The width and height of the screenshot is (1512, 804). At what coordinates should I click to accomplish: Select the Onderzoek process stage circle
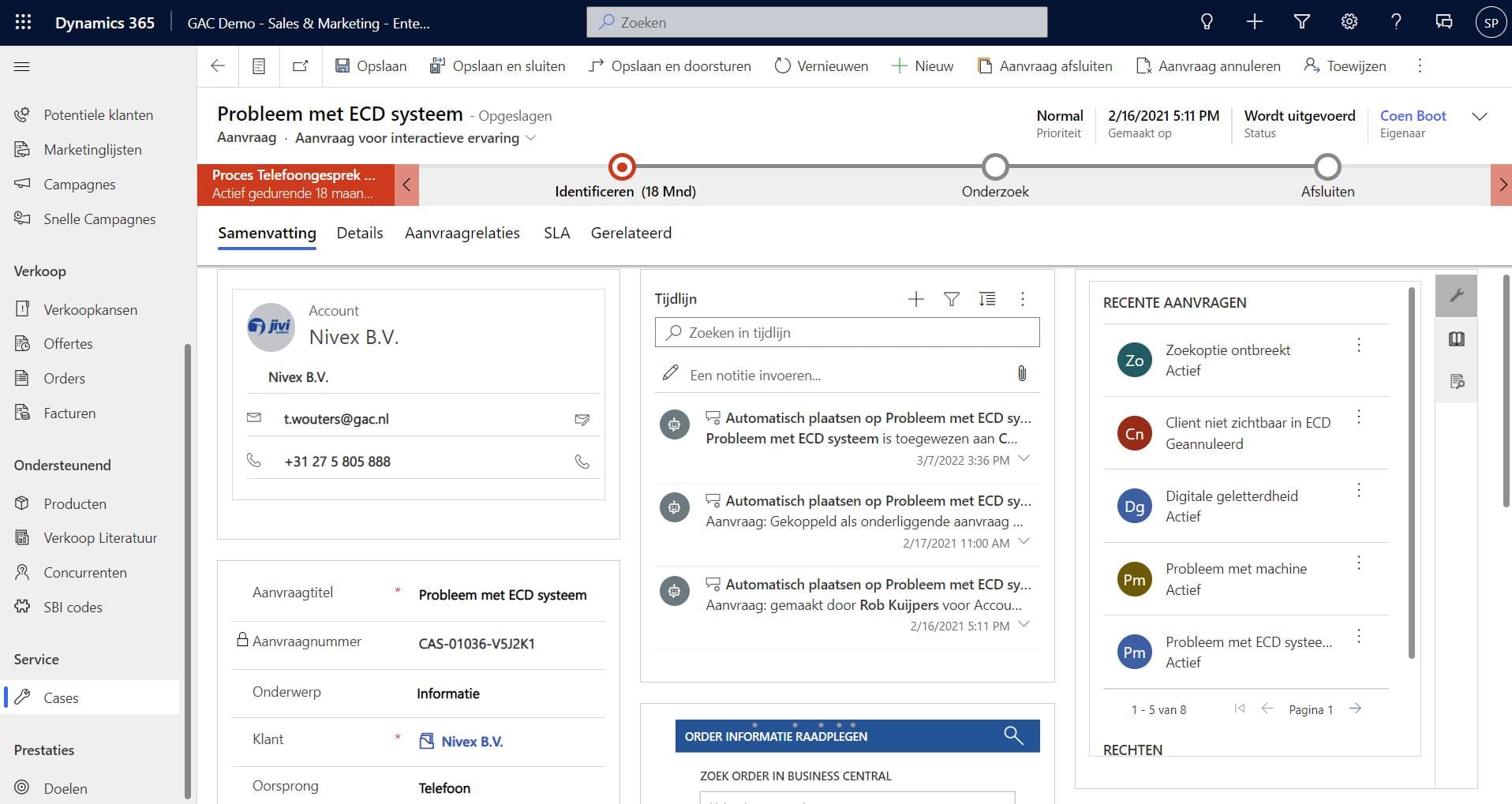[995, 167]
